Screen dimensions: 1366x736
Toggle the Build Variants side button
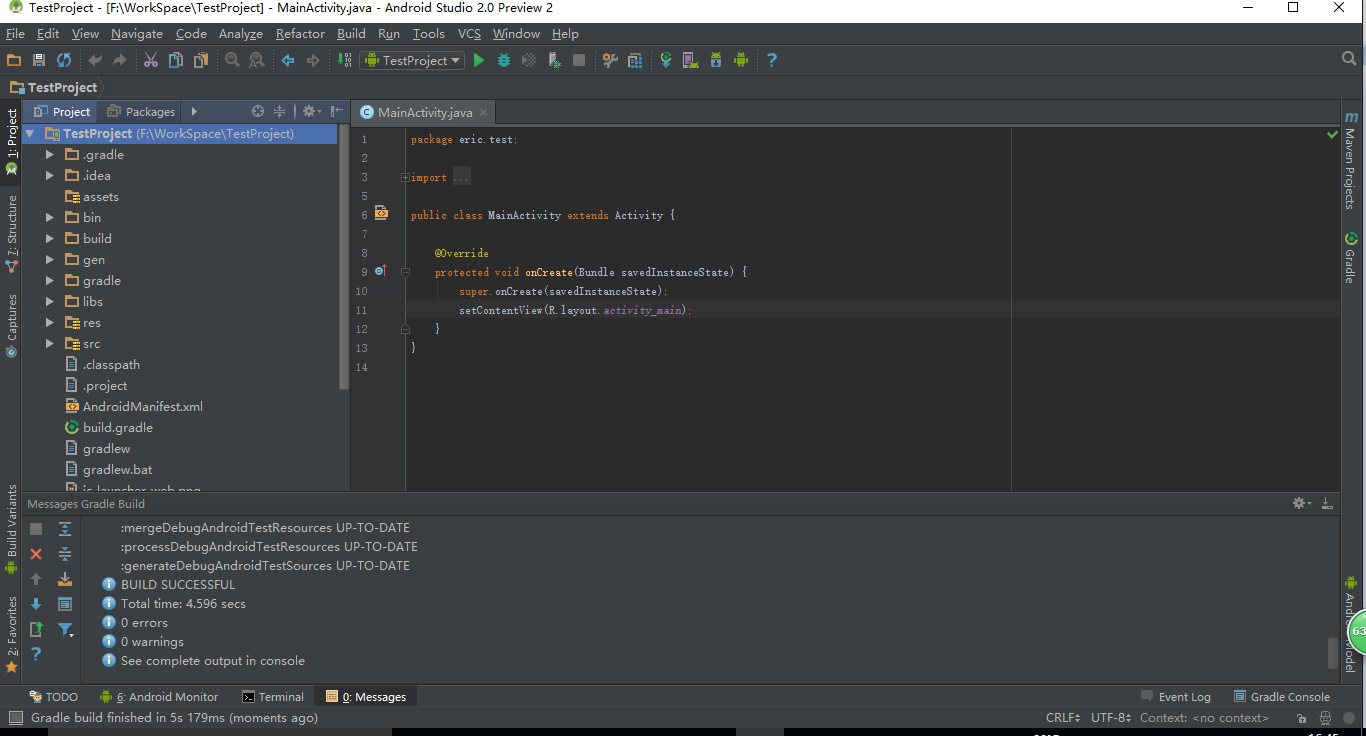[11, 529]
